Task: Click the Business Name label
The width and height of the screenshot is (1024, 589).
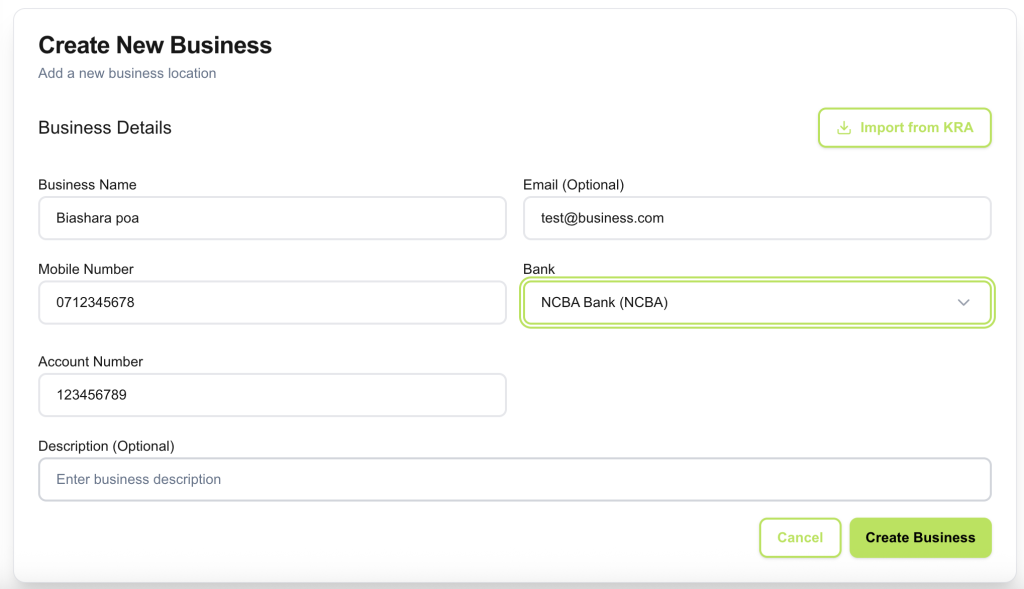Action: tap(88, 185)
